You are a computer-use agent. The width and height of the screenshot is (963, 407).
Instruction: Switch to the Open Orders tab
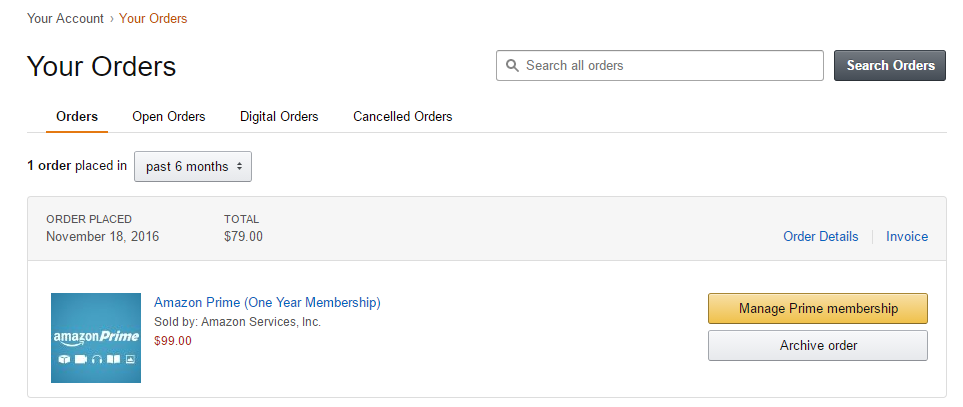pos(169,117)
